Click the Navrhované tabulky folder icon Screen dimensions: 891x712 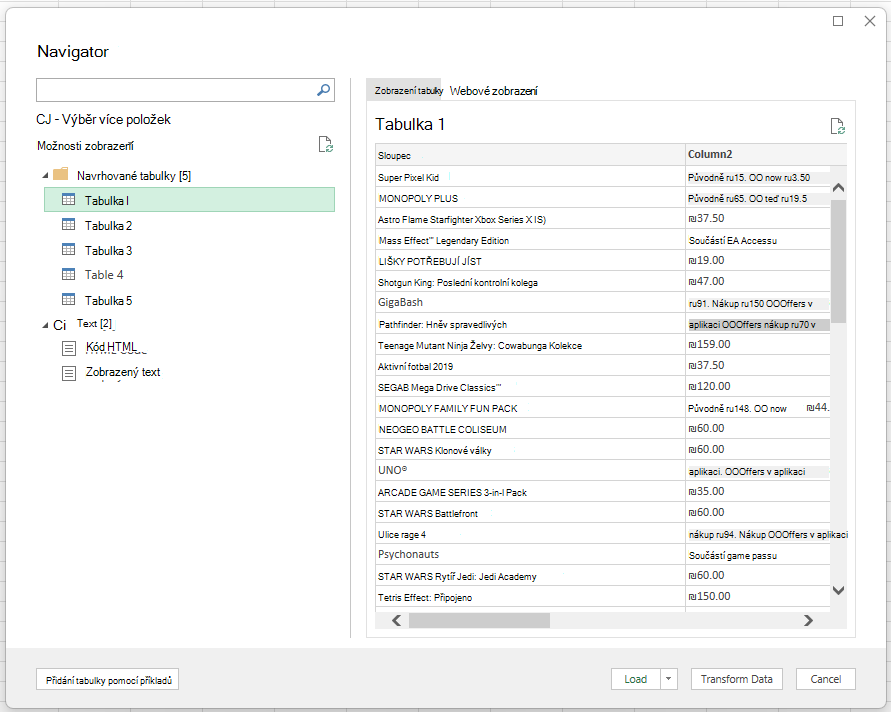pyautogui.click(x=61, y=174)
